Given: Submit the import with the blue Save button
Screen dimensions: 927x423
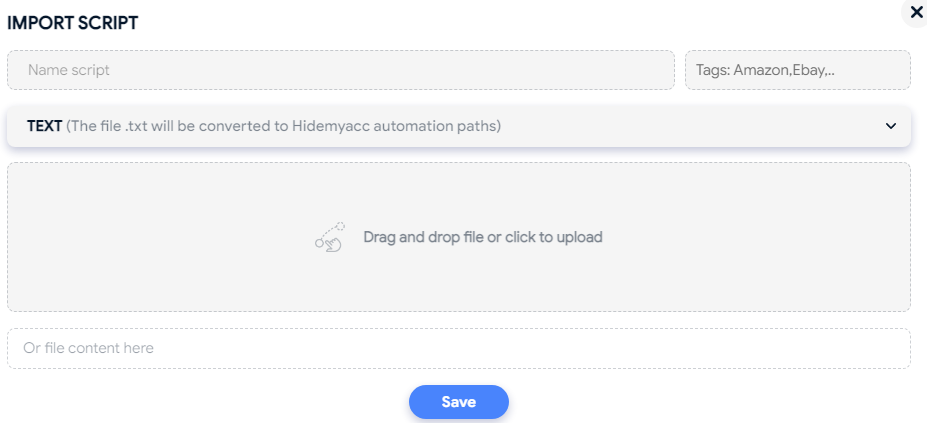Looking at the screenshot, I should [x=459, y=402].
